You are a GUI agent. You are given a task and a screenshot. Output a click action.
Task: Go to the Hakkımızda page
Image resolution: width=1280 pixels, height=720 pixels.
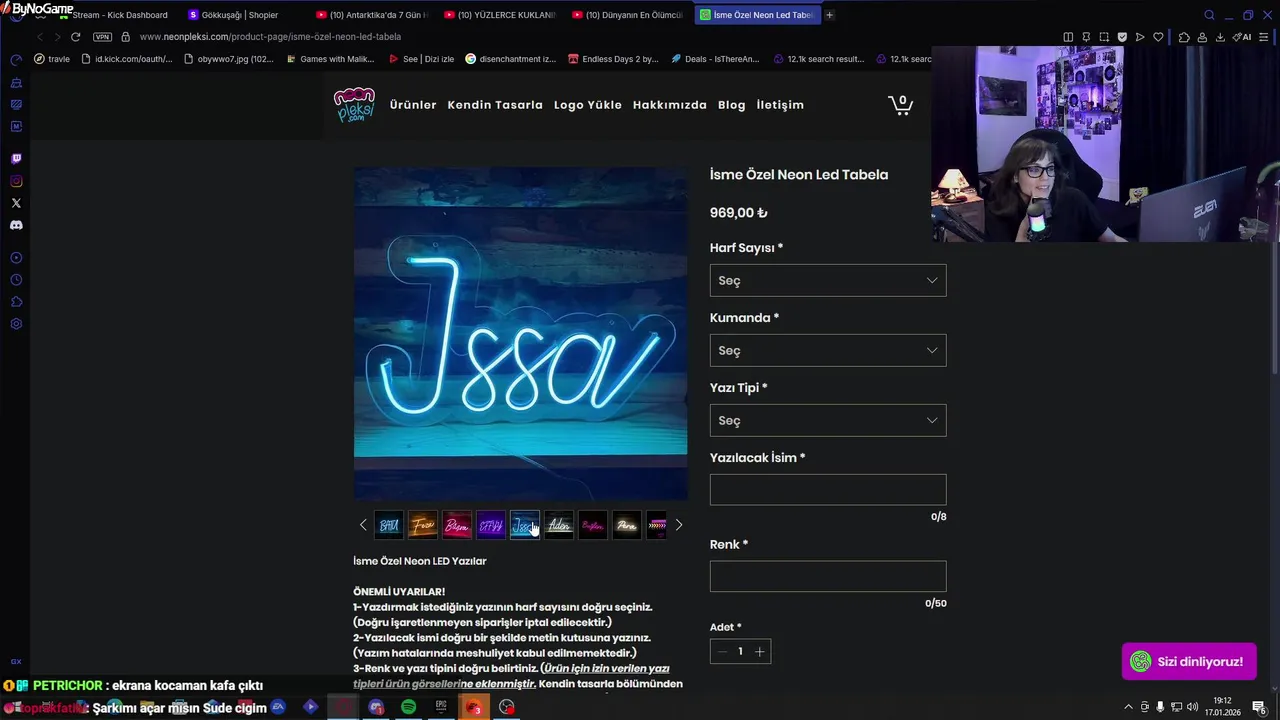pos(670,105)
